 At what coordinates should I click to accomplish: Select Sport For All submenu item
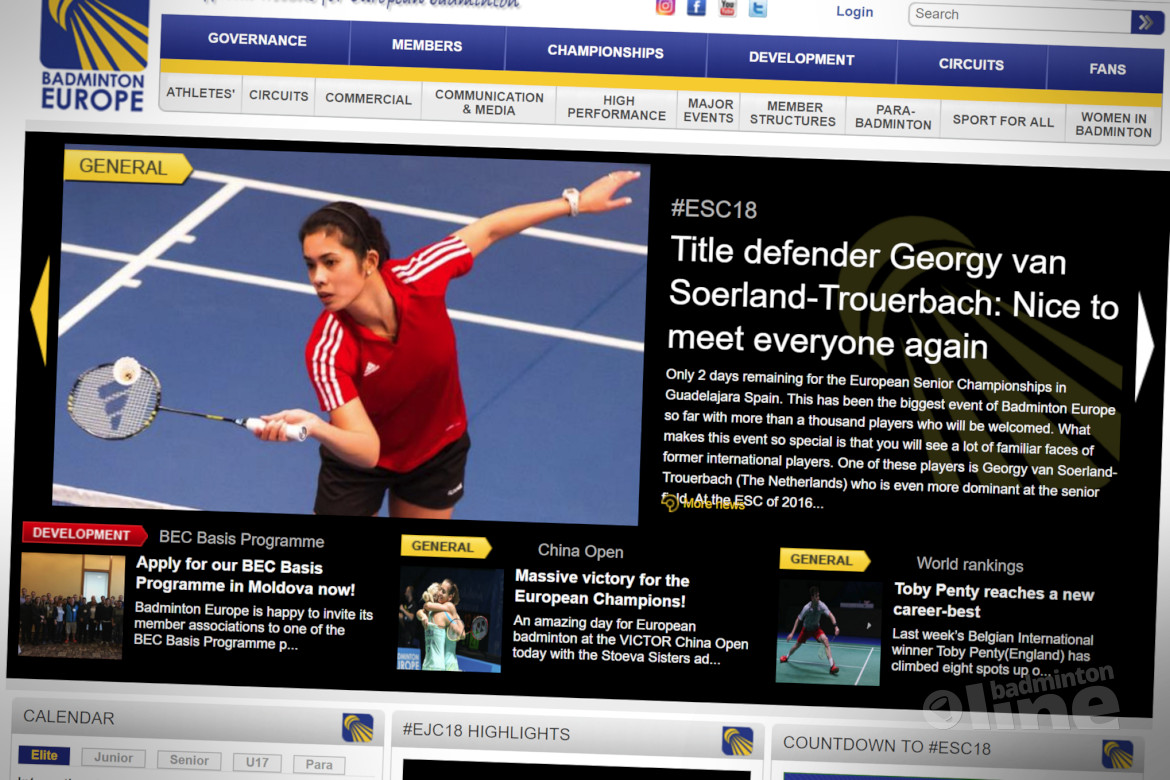tap(1003, 121)
